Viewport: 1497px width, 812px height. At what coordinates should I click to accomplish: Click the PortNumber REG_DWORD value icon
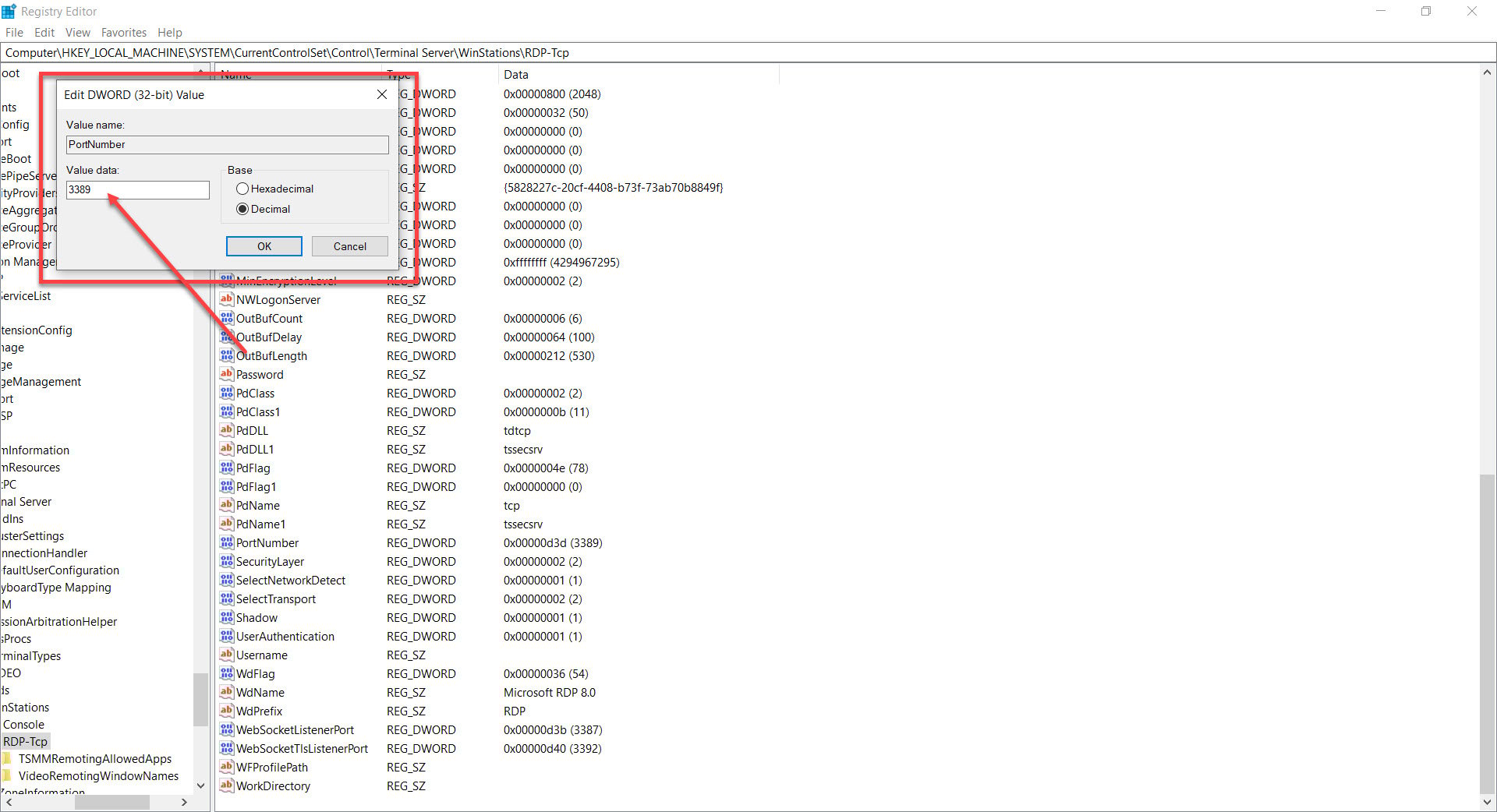[x=225, y=542]
